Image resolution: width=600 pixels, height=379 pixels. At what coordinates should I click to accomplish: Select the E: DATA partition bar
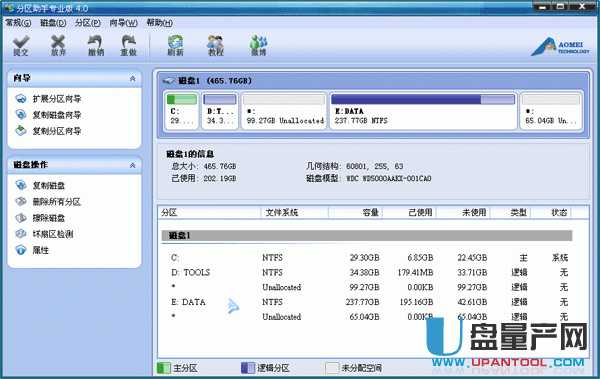point(423,110)
